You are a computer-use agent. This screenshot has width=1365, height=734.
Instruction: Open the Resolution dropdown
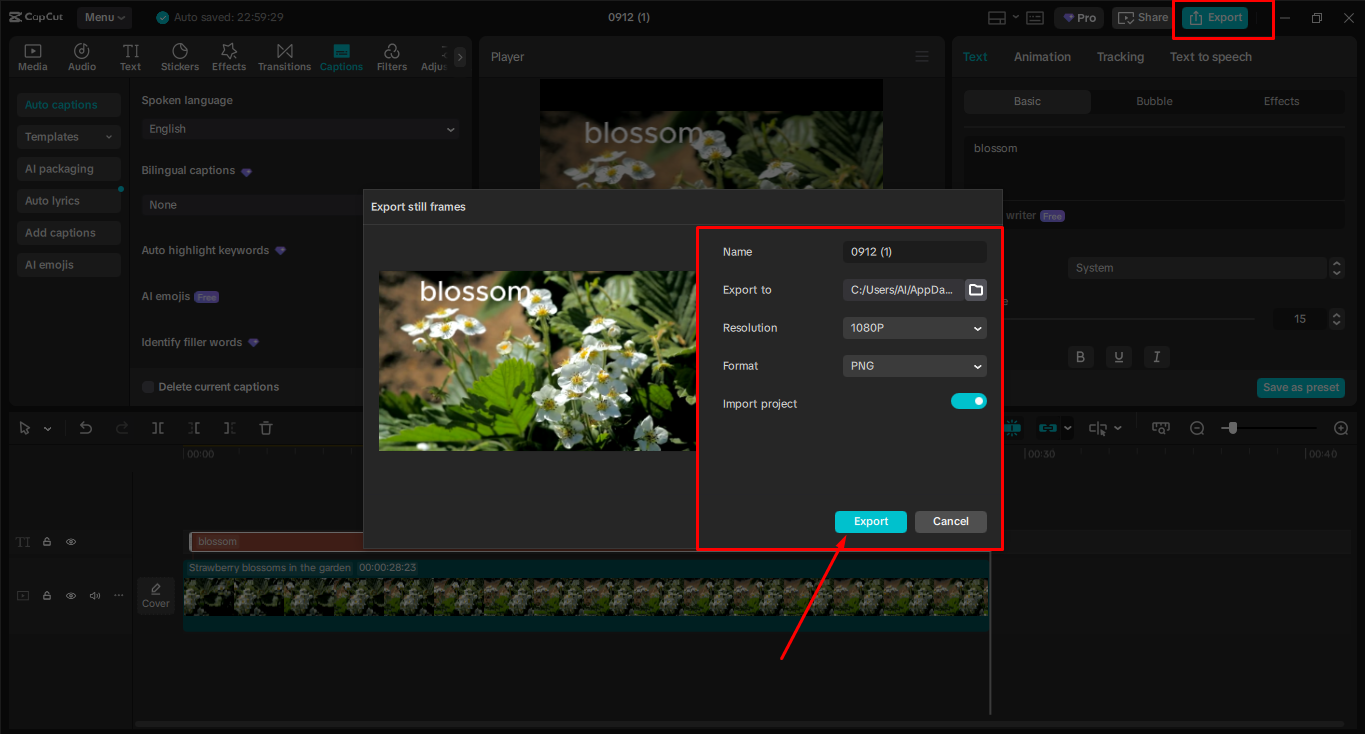(913, 328)
